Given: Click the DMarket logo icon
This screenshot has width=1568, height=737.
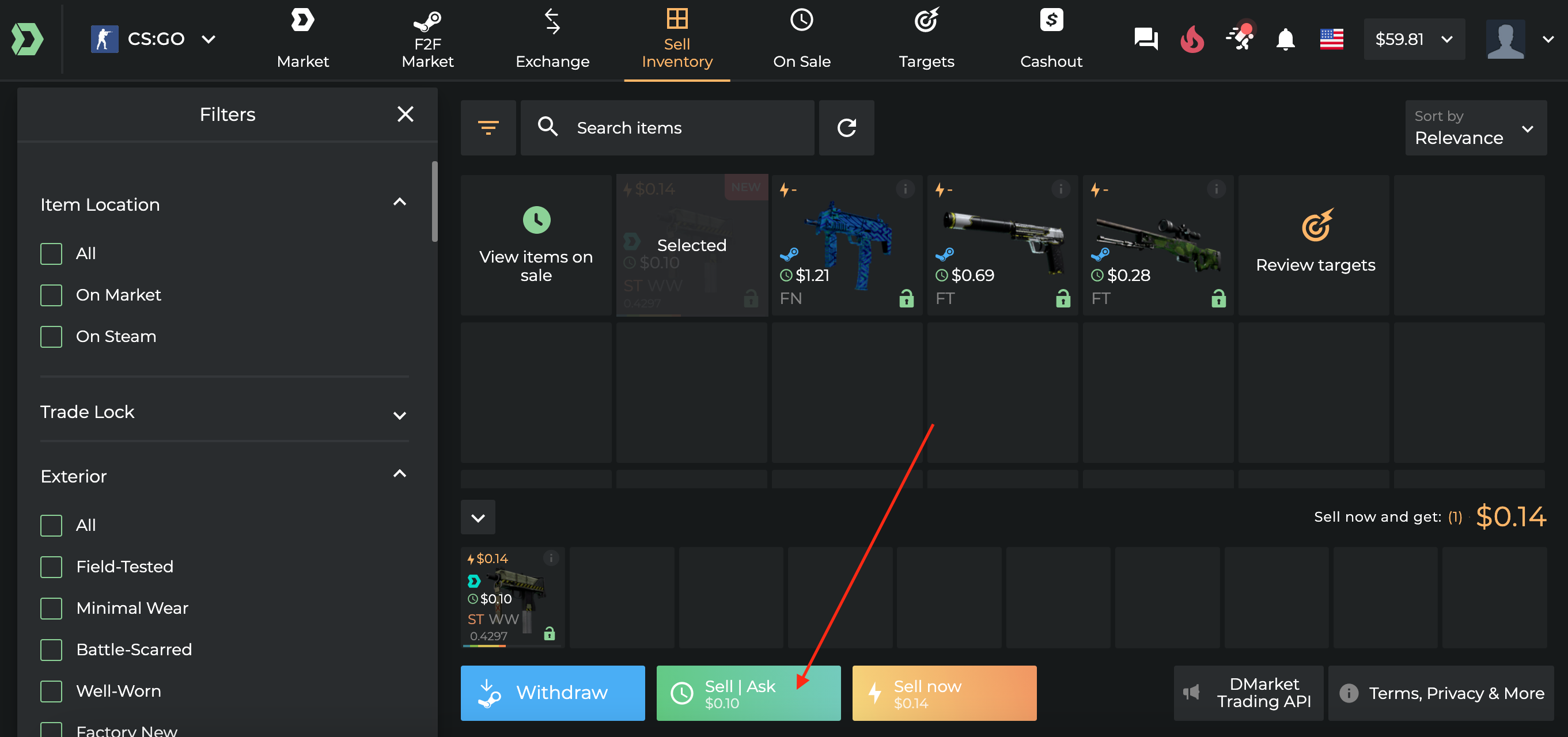Looking at the screenshot, I should pyautogui.click(x=28, y=40).
